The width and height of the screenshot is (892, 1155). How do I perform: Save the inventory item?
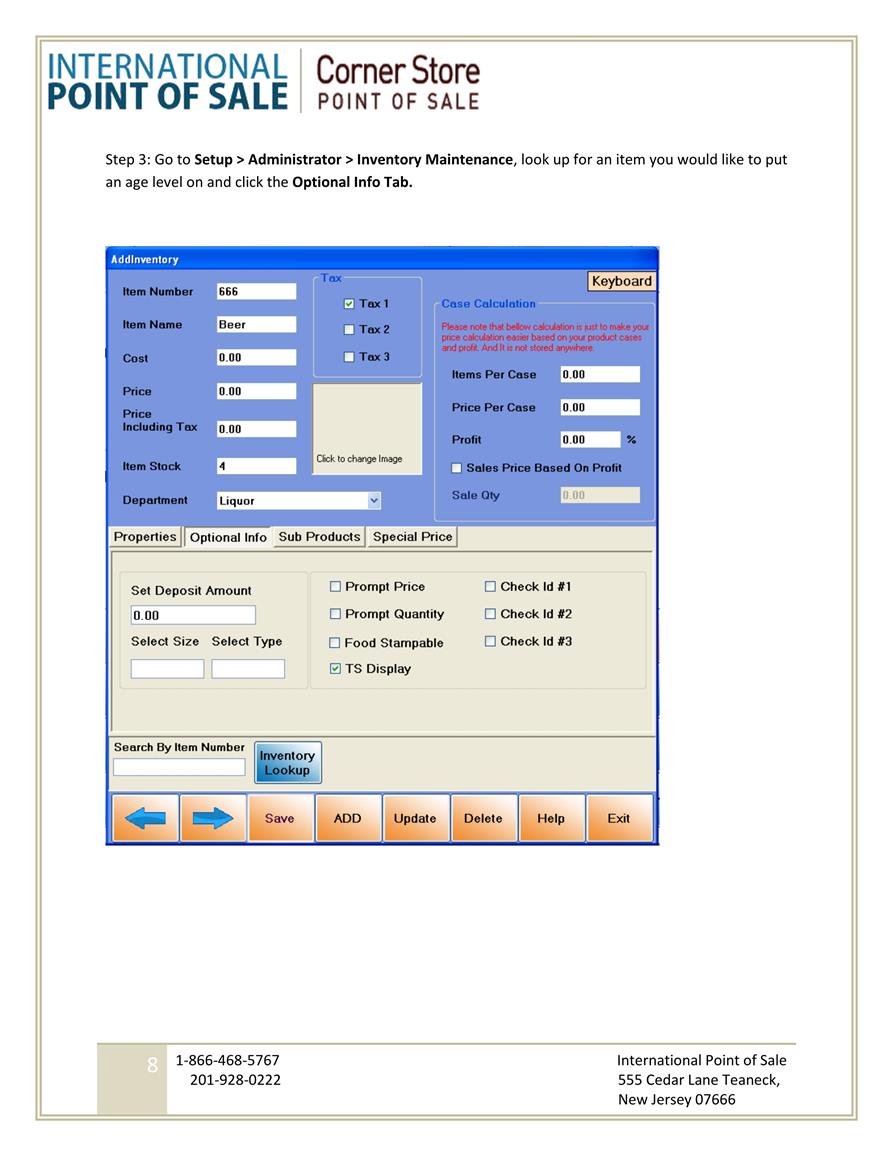280,818
